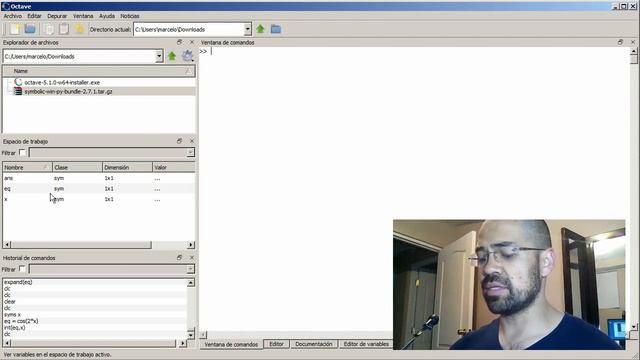Select the eq variable row
Viewport: 640px width, 360px height.
[x=99, y=189]
